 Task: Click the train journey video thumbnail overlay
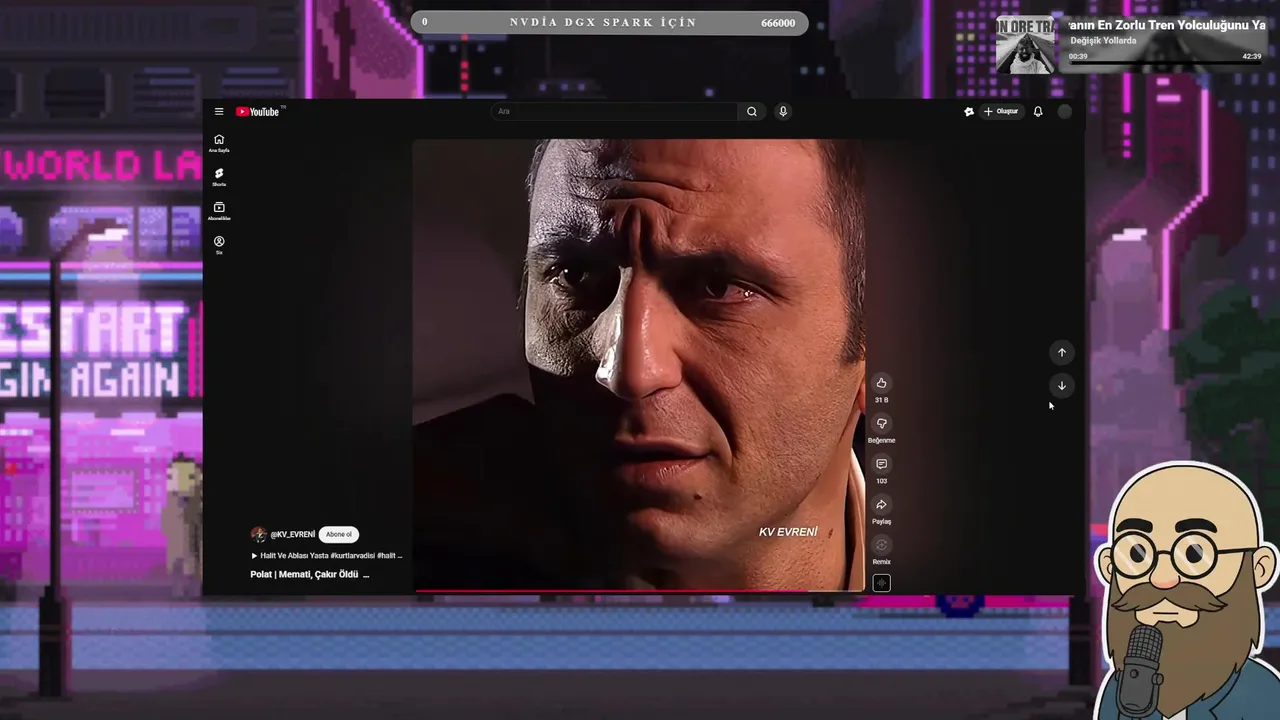point(1025,44)
